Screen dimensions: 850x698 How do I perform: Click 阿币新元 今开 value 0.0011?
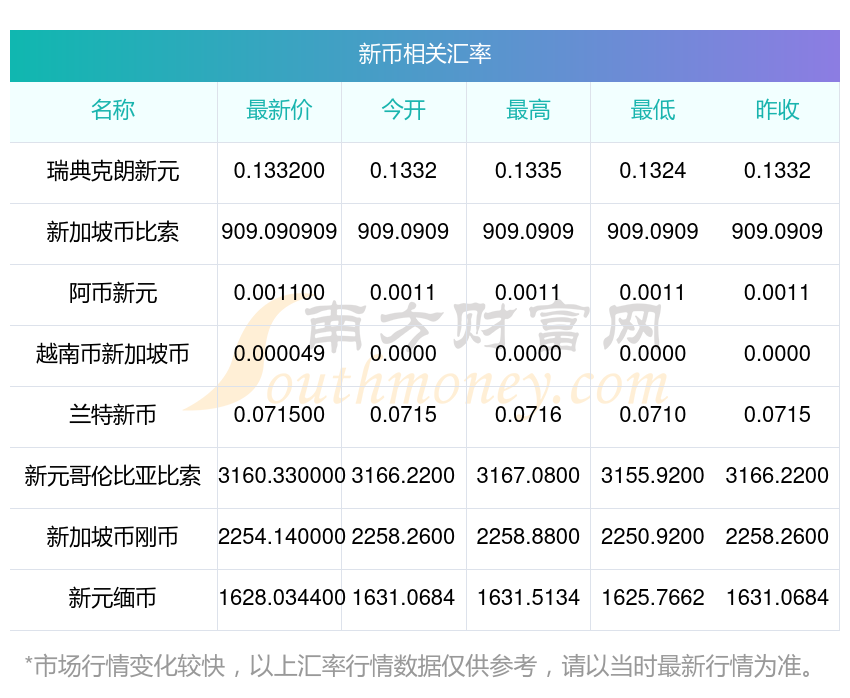403,293
